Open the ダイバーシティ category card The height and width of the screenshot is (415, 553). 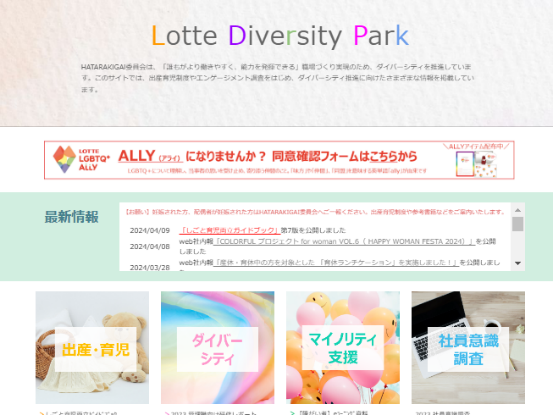pyautogui.click(x=218, y=348)
